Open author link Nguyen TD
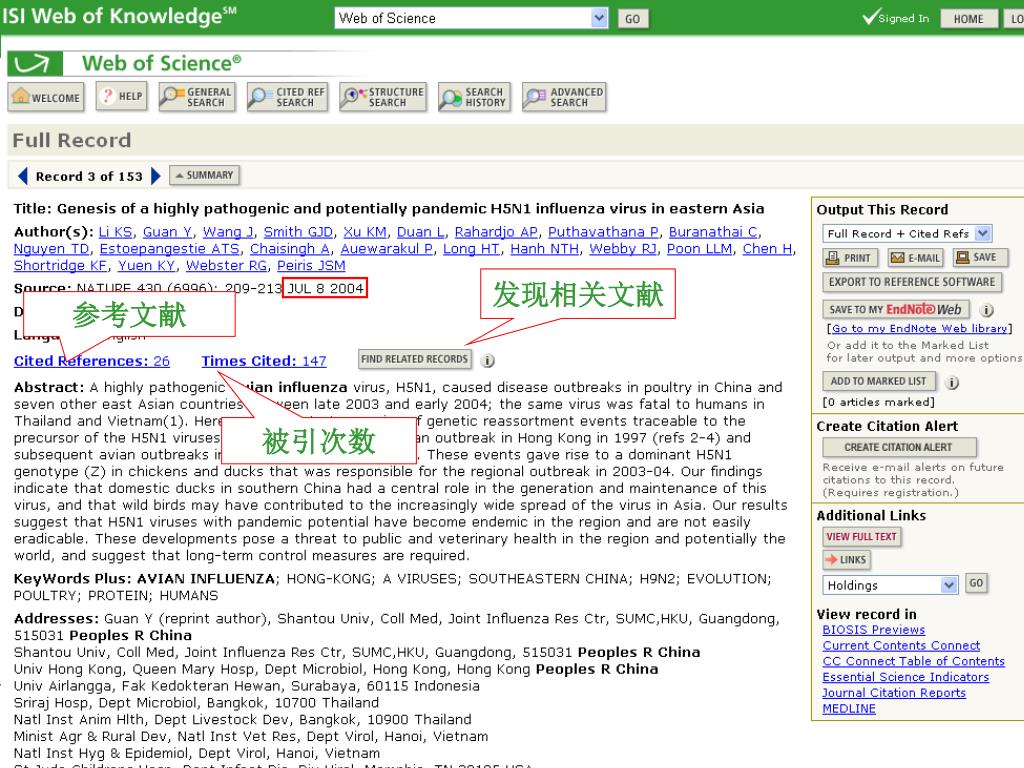This screenshot has height=768, width=1024. 52,249
